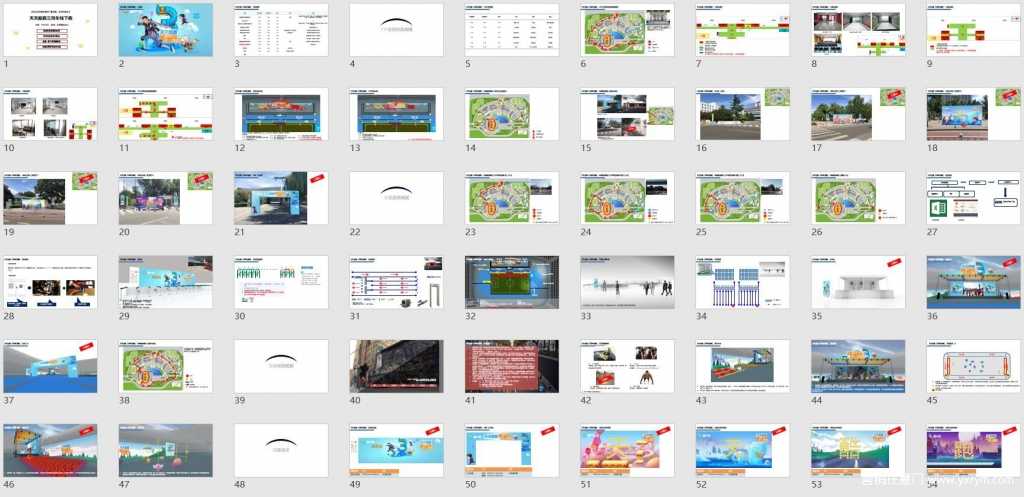Screen dimensions: 1024x497
Task: Select slide 27 with Excel icon
Action: (x=973, y=197)
